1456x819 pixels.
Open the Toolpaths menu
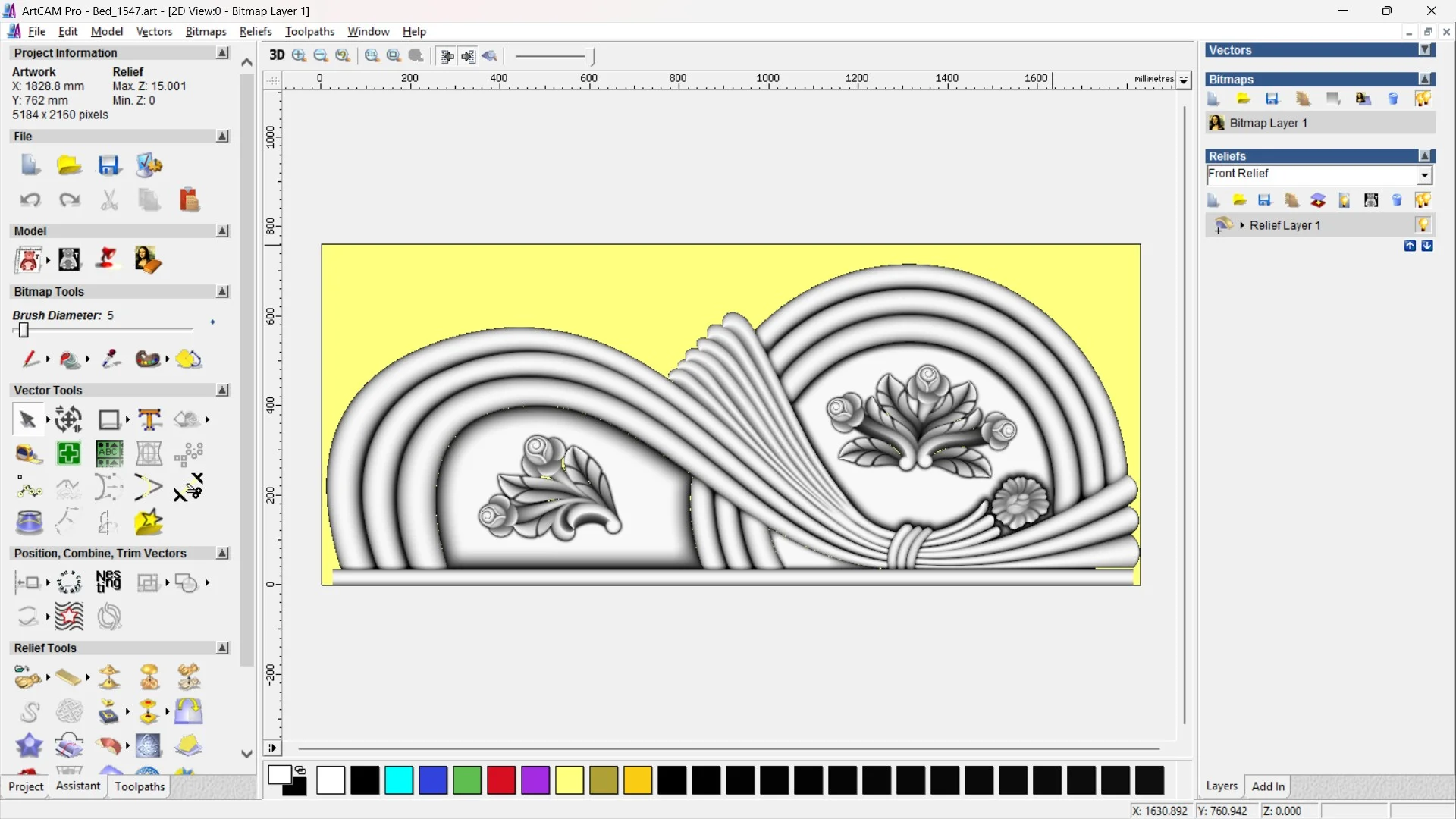tap(309, 31)
